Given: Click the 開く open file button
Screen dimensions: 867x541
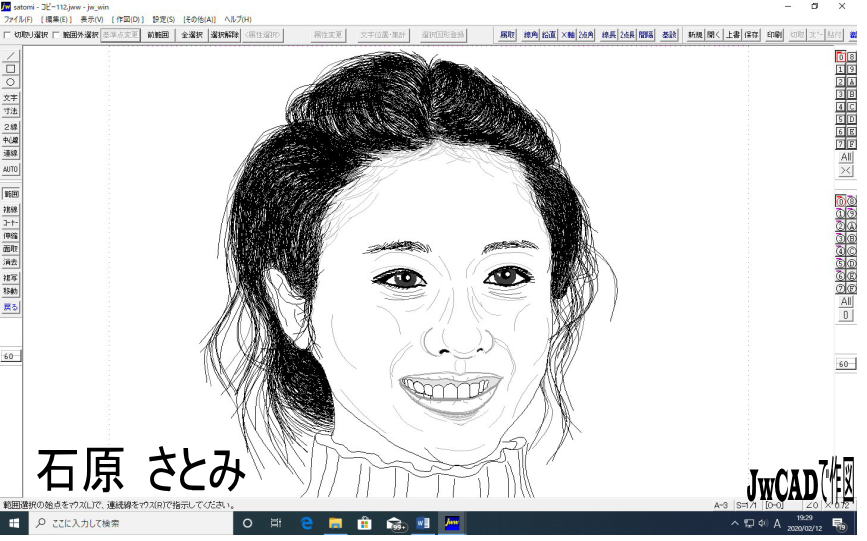Looking at the screenshot, I should (x=714, y=35).
